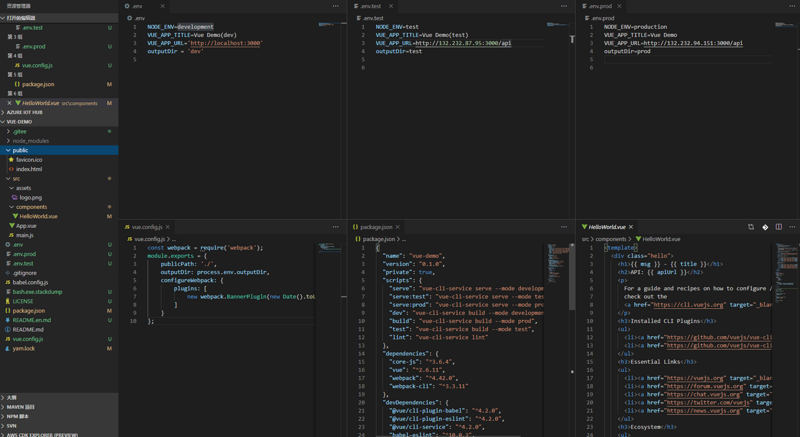Close HelloWorld.vue in the open editors list
The image size is (800, 437).
[x=10, y=103]
